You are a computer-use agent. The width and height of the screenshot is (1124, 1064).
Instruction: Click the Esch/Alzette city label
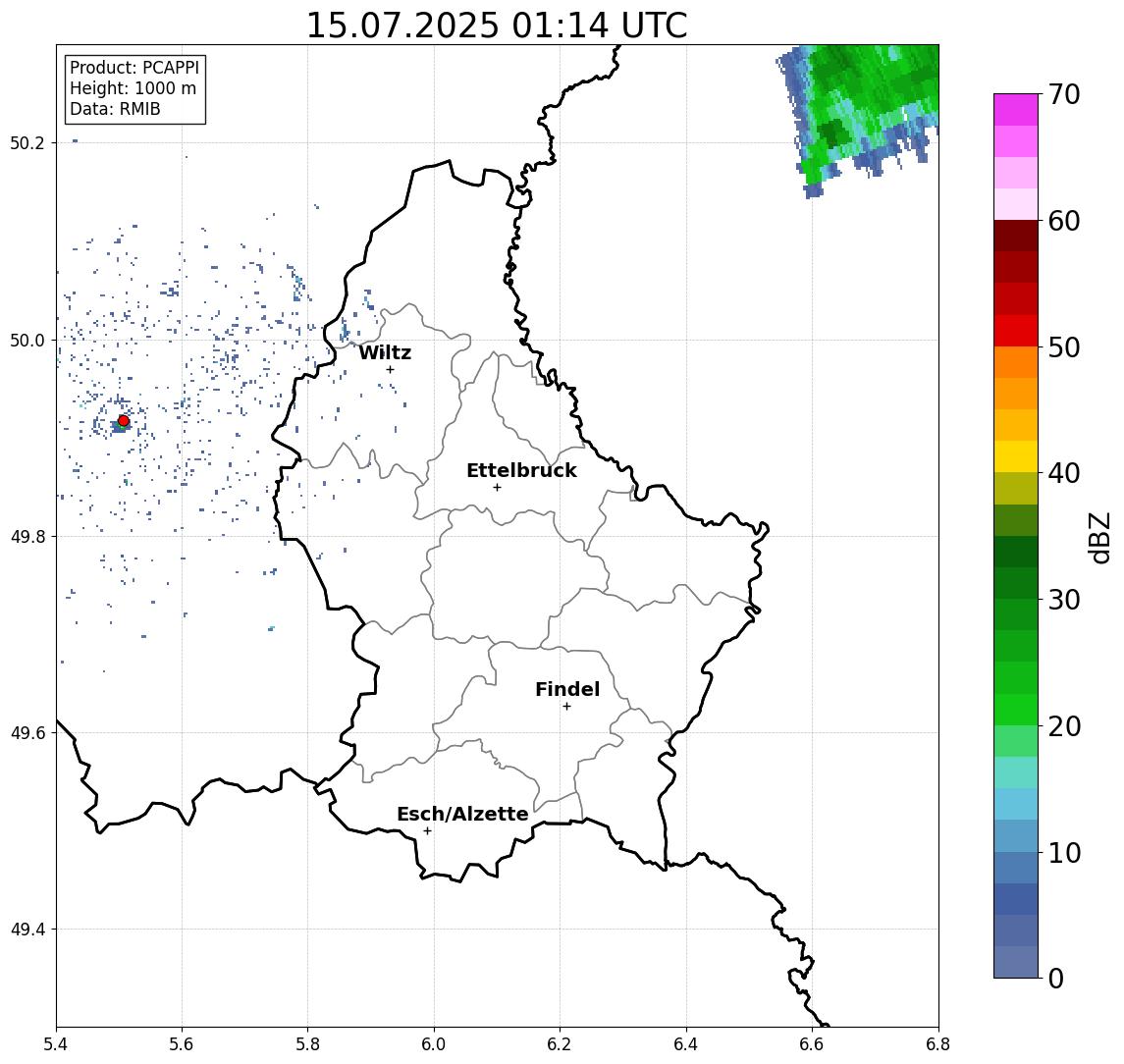coord(462,814)
